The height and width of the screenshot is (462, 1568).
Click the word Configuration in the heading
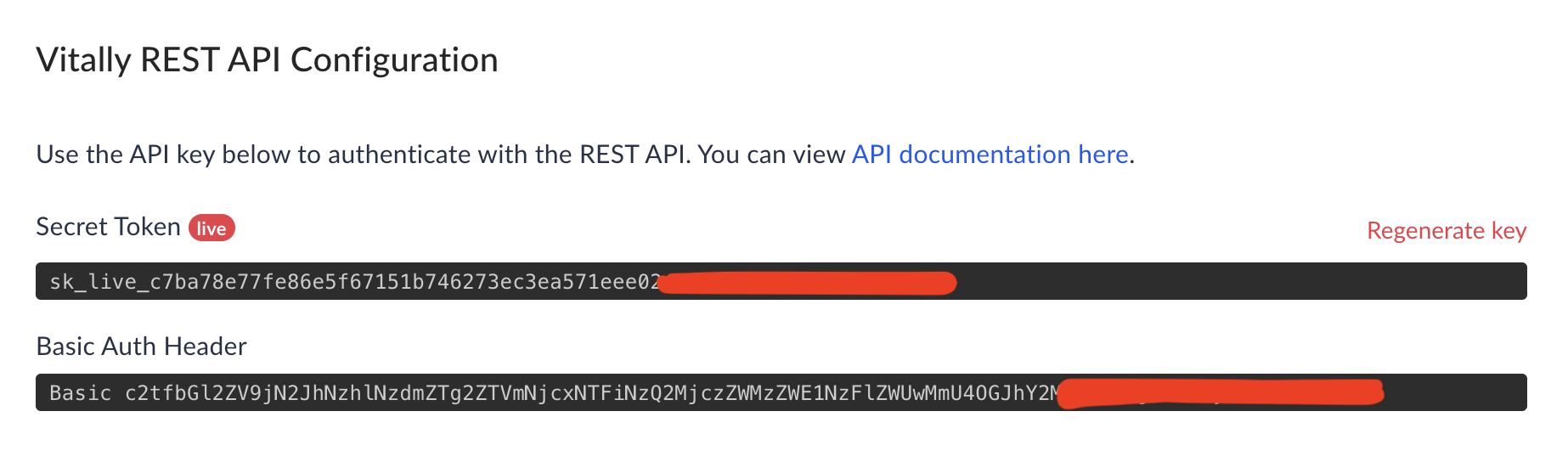coord(394,60)
